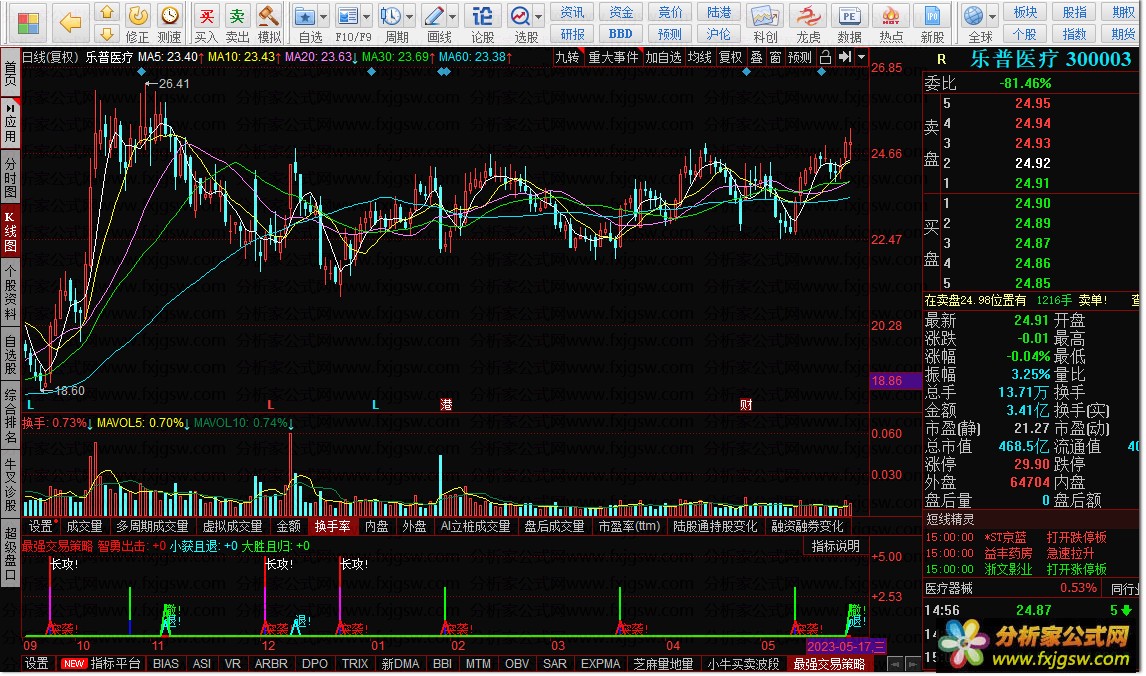Click the 修正 refresh icon
1146x676 pixels.
click(137, 16)
